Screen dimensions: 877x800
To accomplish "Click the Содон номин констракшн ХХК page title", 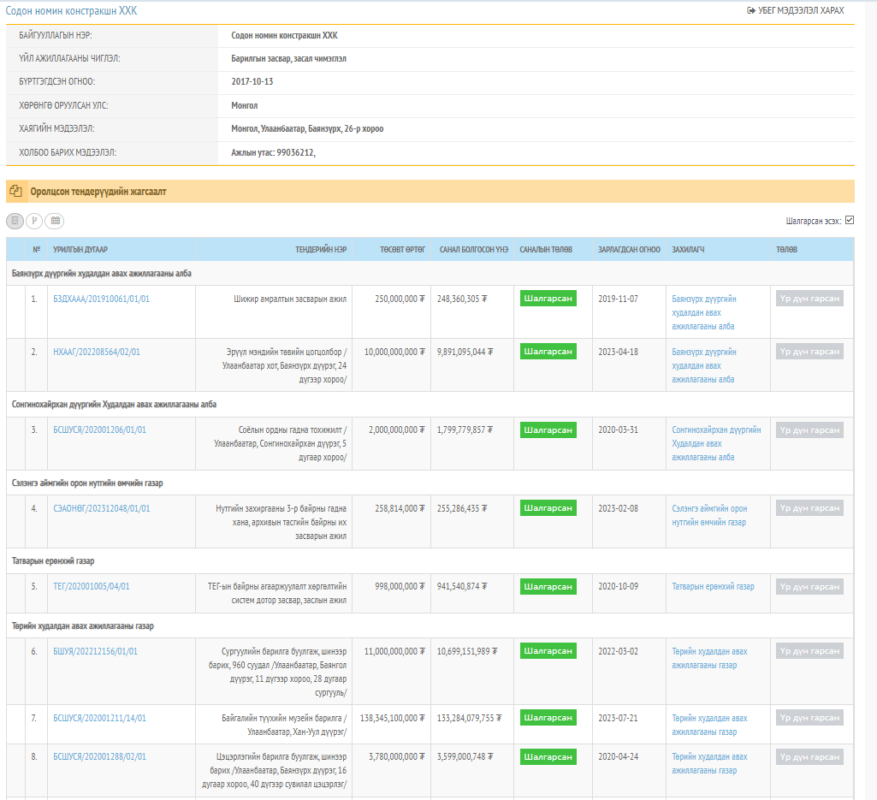I will pyautogui.click(x=71, y=11).
